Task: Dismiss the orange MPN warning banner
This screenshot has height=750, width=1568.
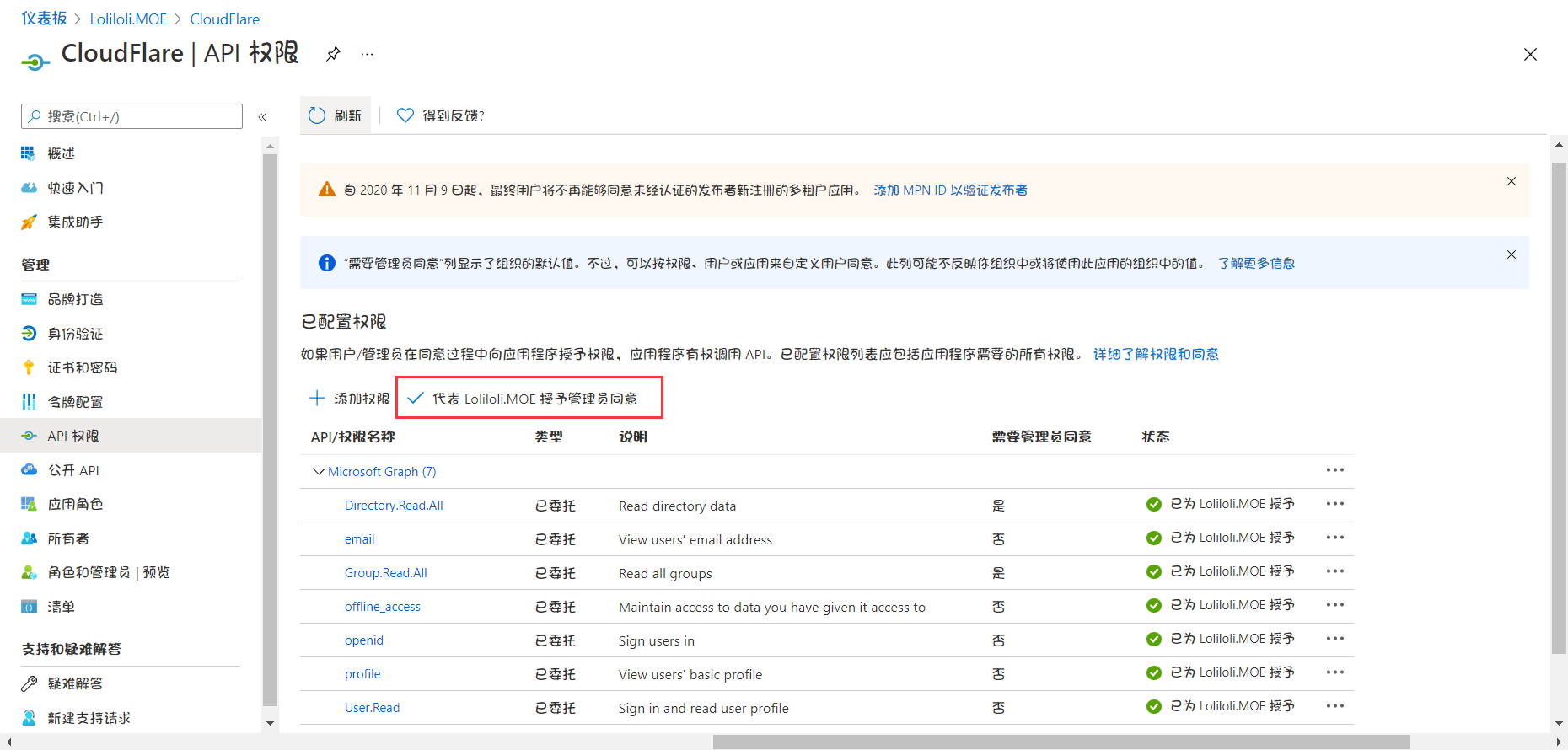Action: pyautogui.click(x=1512, y=181)
